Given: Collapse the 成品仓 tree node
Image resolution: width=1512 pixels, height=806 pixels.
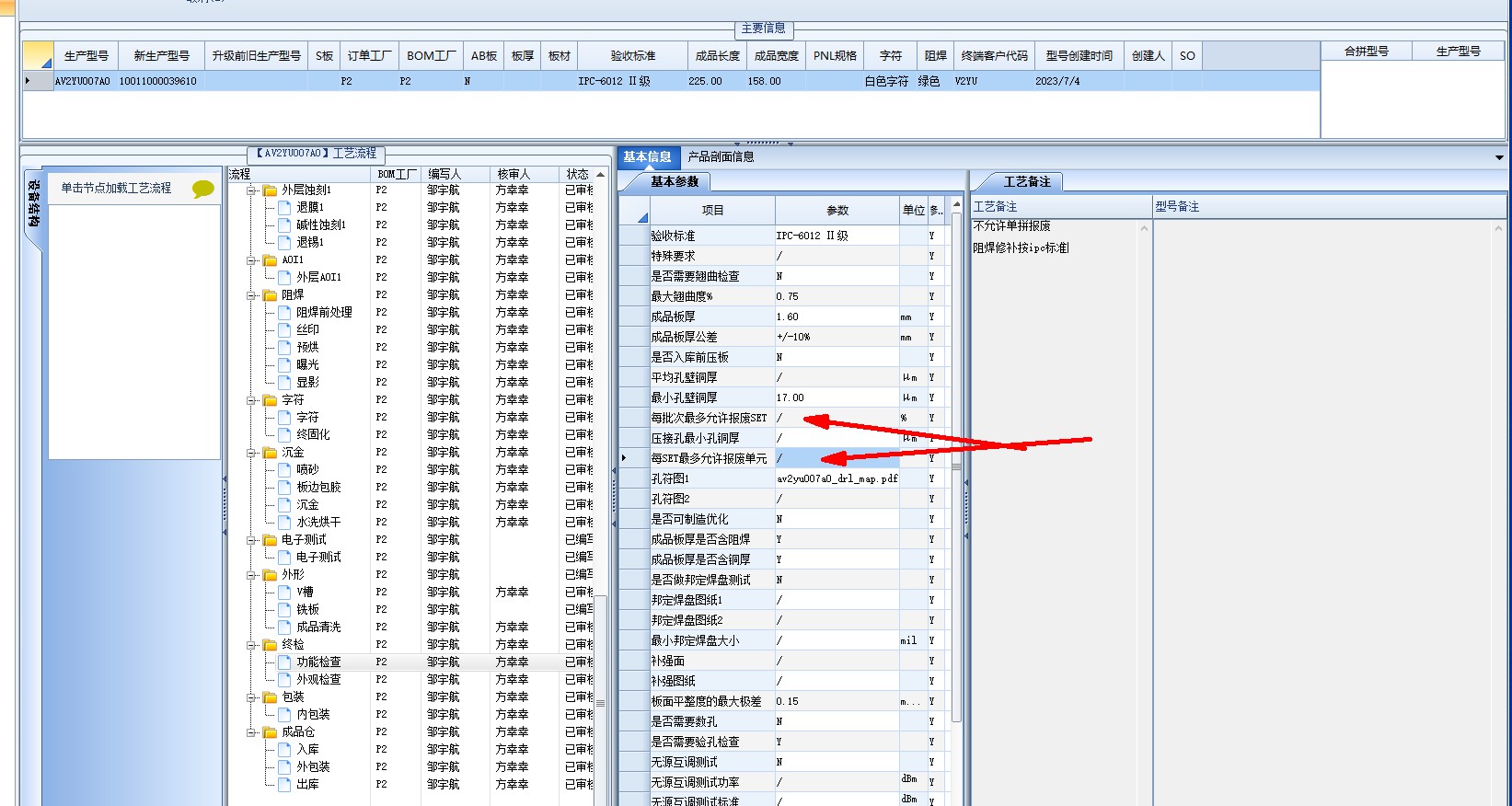Looking at the screenshot, I should click(251, 732).
